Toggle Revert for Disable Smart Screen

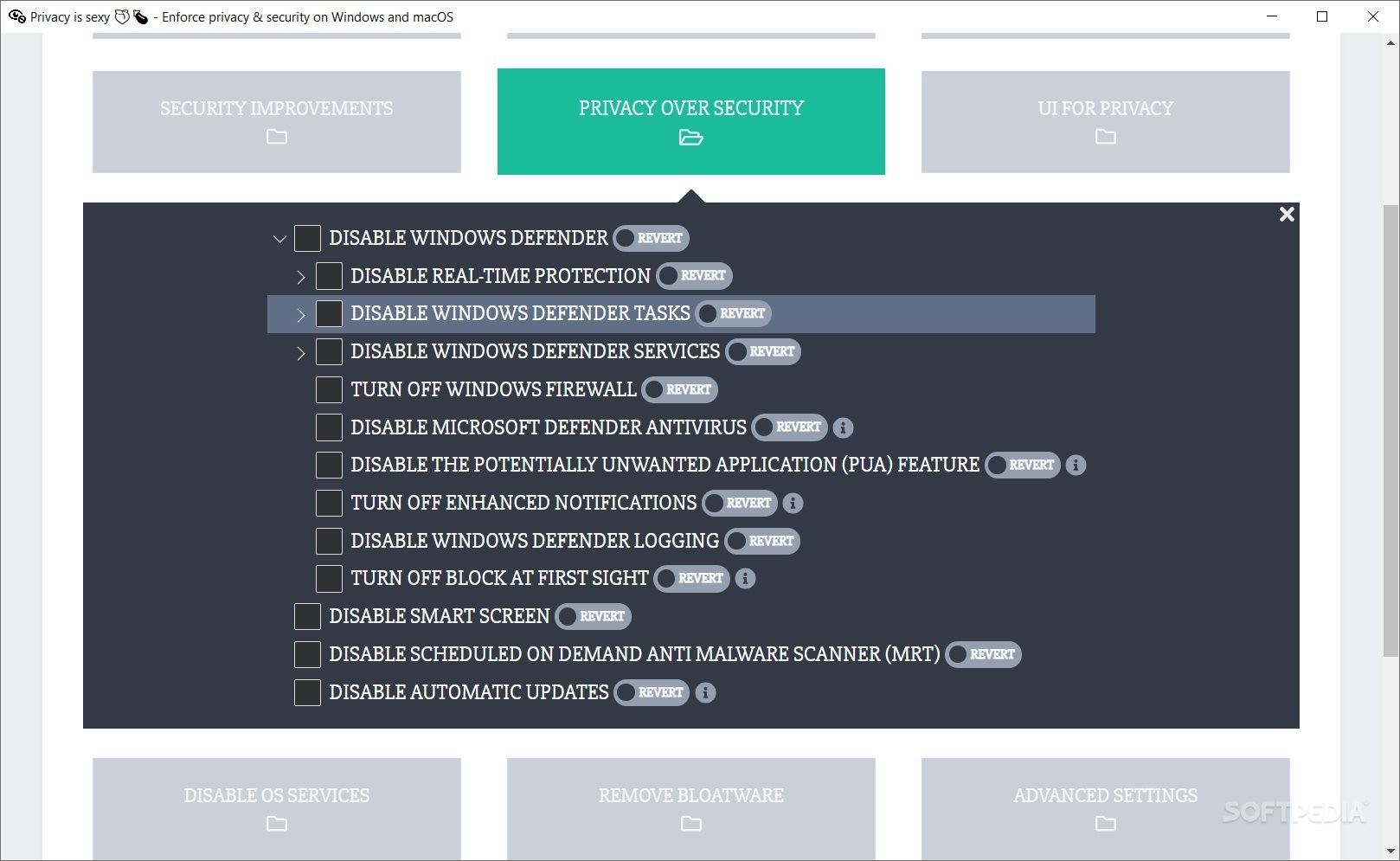pyautogui.click(x=593, y=616)
